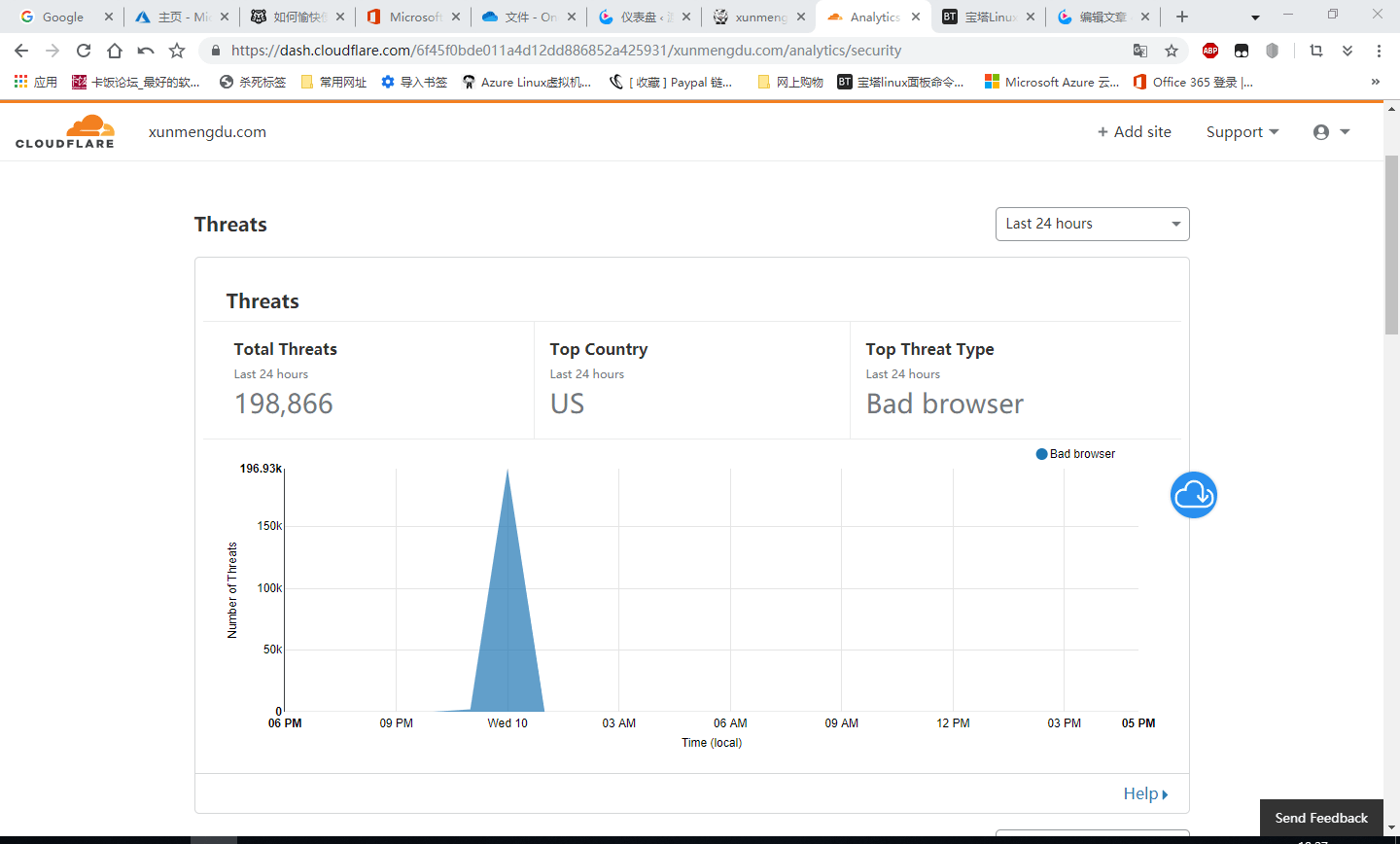
Task: Expand the Support menu
Action: [x=1242, y=132]
